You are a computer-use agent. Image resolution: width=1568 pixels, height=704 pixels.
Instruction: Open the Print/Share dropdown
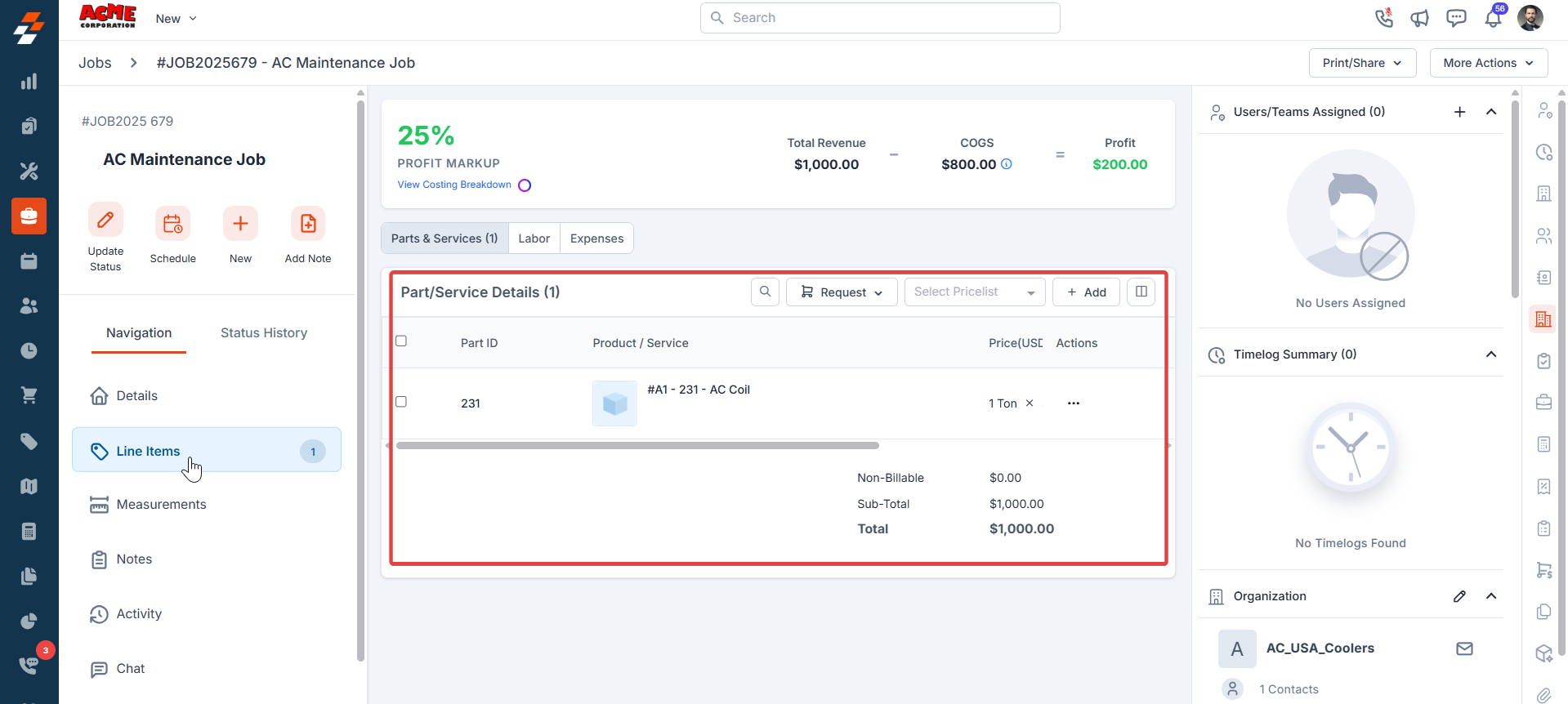[x=1362, y=63]
